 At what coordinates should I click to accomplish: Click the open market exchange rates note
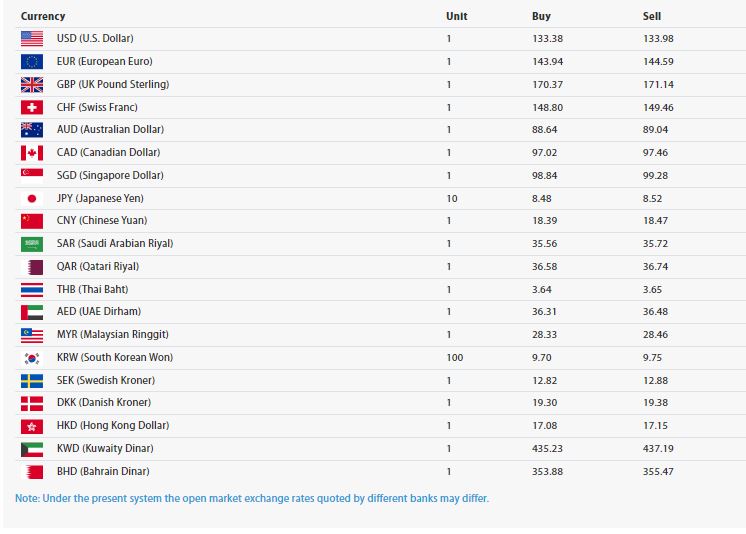(x=252, y=498)
